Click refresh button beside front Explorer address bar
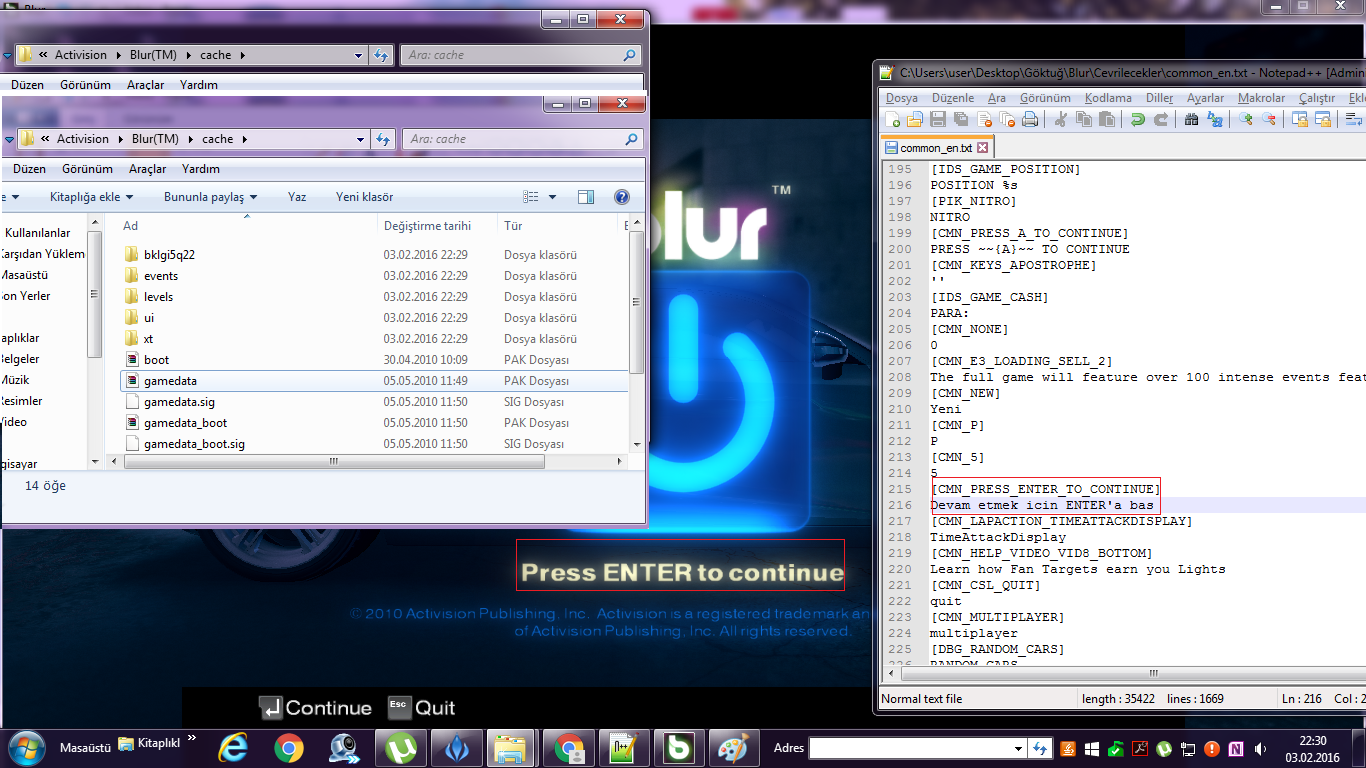Image resolution: width=1366 pixels, height=768 pixels. [x=382, y=139]
